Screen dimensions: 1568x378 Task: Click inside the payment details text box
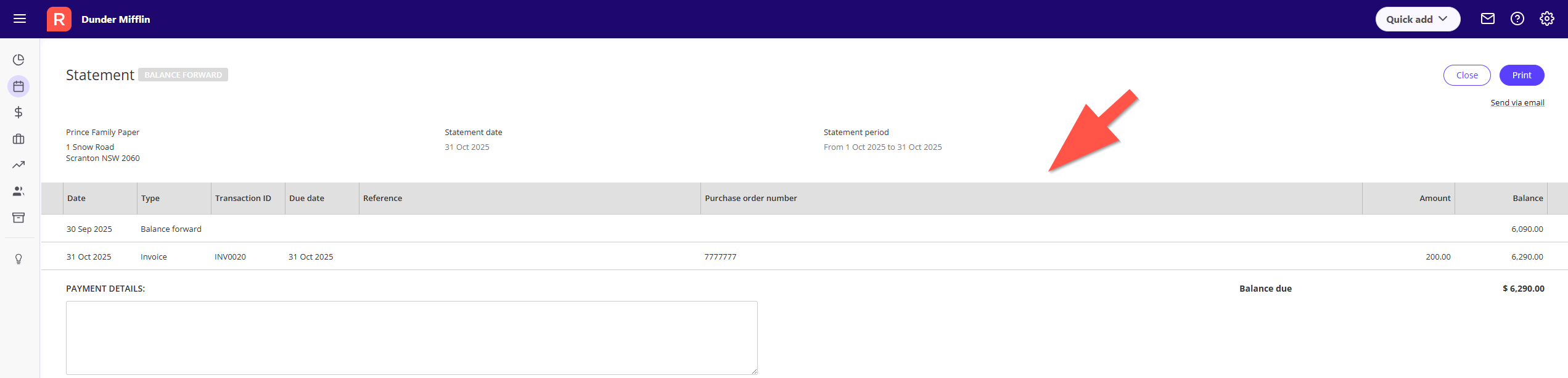(x=411, y=337)
